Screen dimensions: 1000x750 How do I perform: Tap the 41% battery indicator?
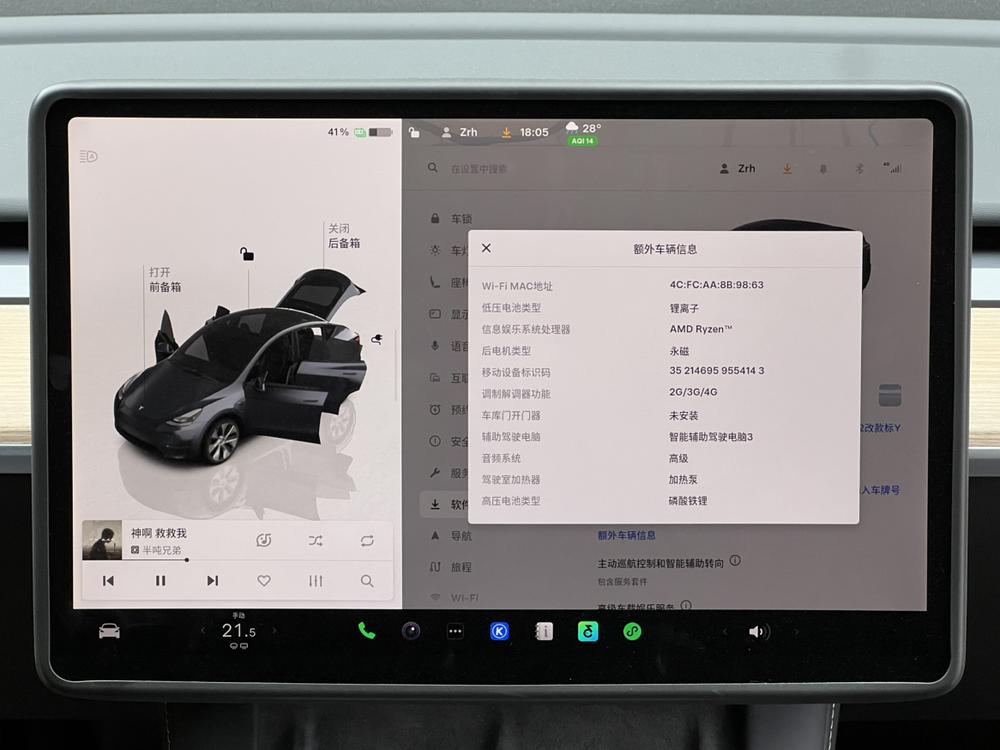click(x=359, y=132)
